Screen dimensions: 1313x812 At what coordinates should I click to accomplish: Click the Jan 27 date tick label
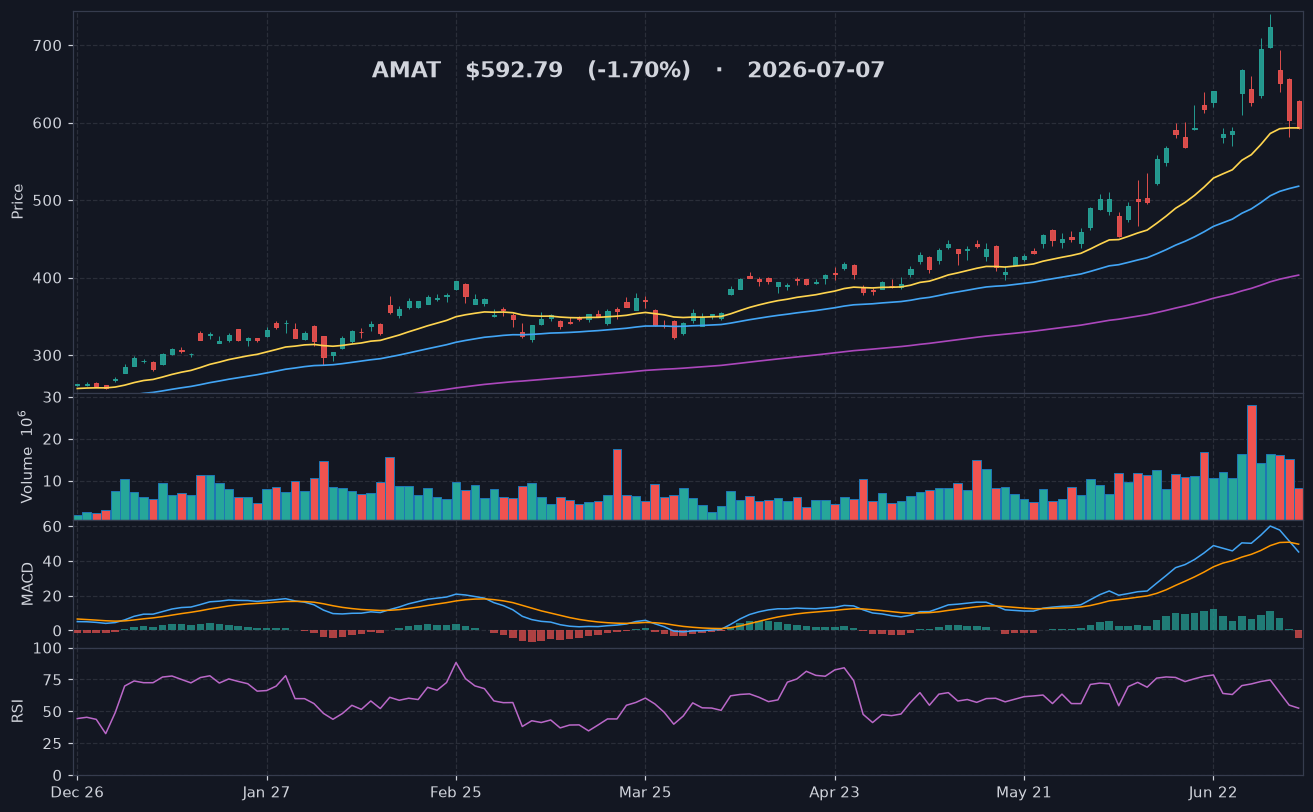[x=267, y=792]
